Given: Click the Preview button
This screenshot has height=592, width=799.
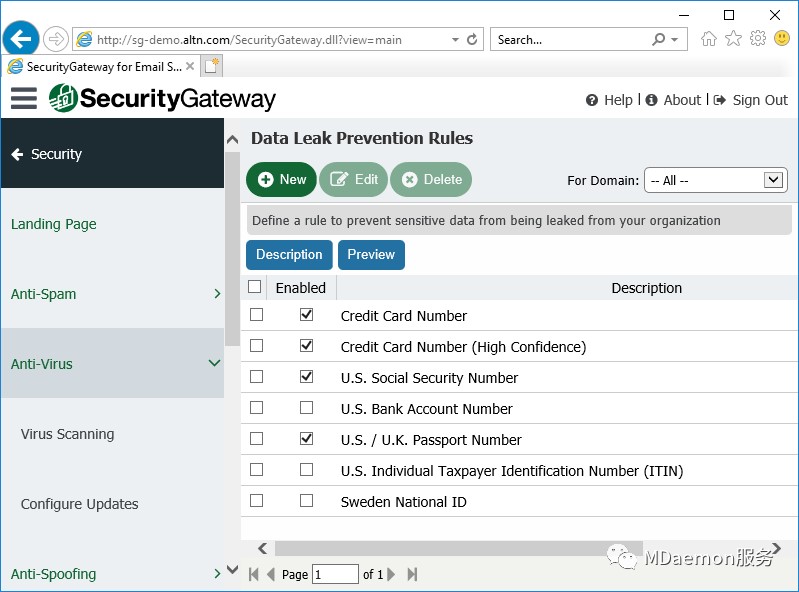Looking at the screenshot, I should 371,255.
